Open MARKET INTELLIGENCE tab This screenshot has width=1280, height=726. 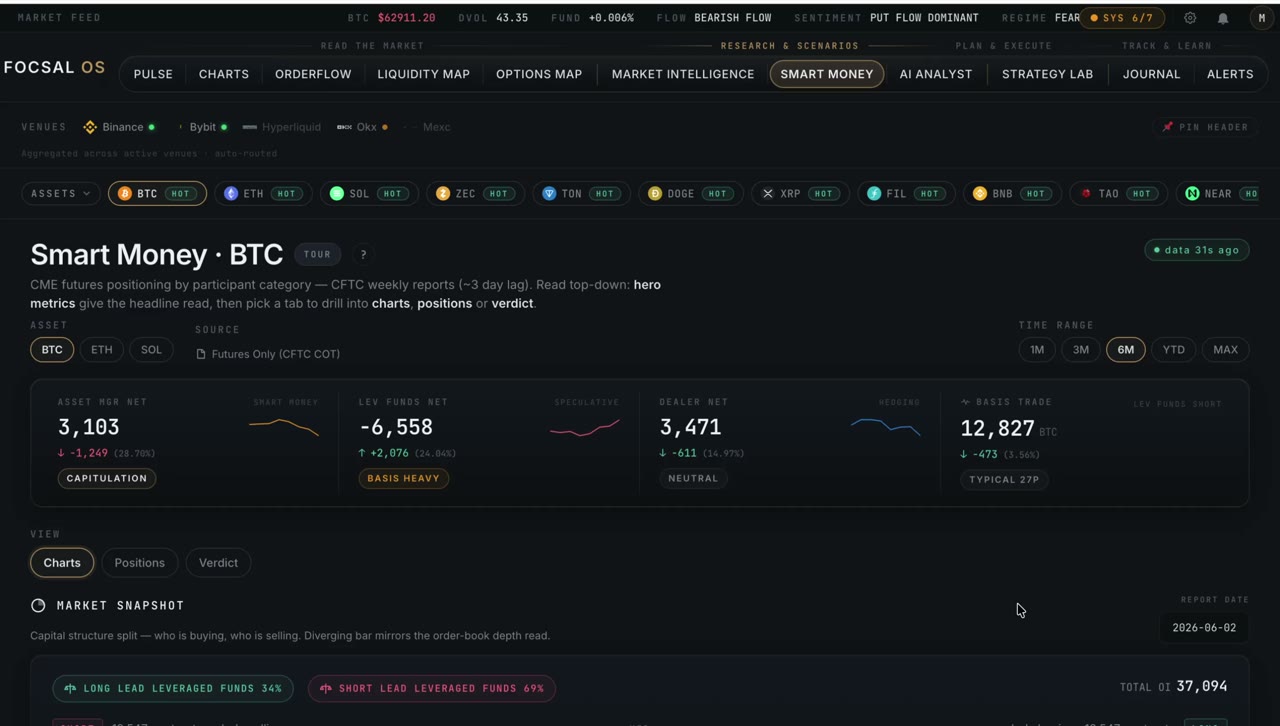683,74
